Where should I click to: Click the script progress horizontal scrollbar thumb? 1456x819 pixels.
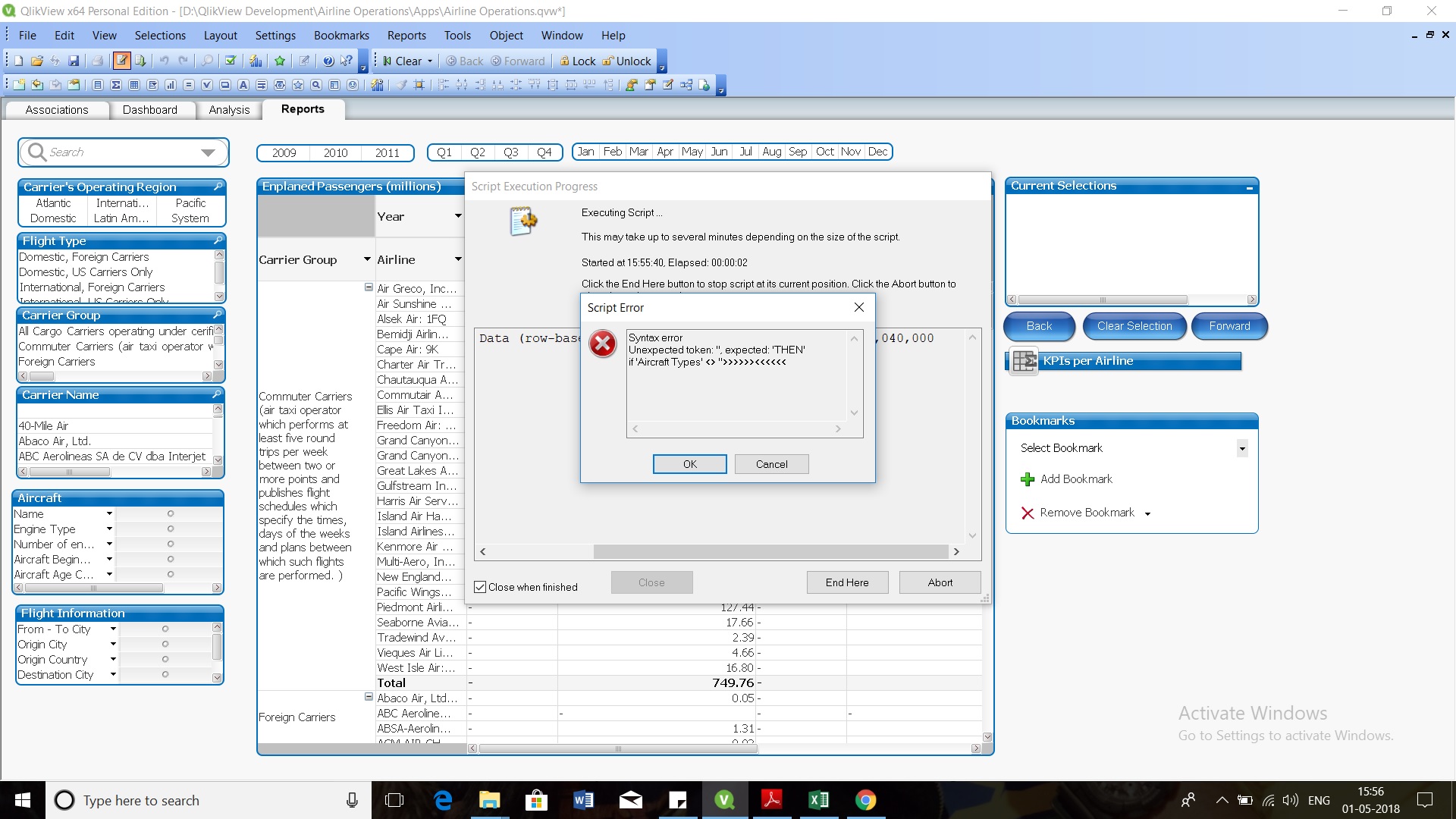pos(770,551)
